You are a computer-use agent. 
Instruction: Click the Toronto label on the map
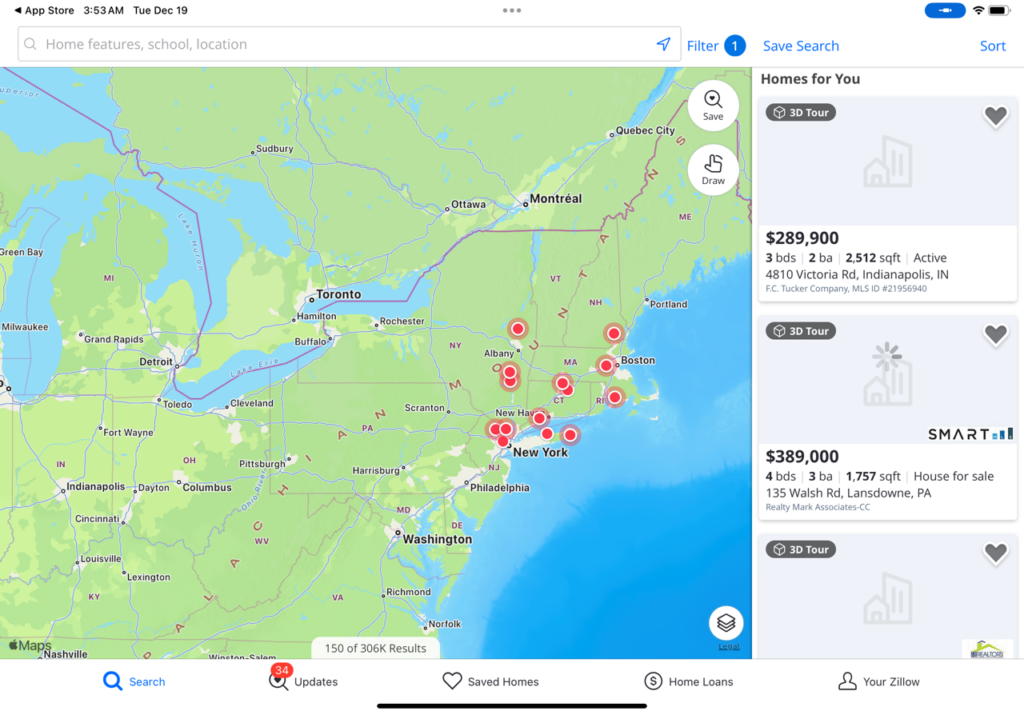[338, 294]
